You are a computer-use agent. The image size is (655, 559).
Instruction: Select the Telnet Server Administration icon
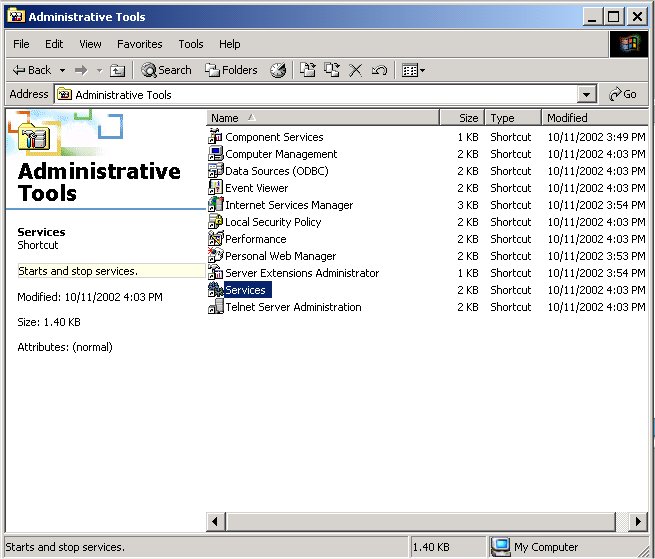coord(216,307)
